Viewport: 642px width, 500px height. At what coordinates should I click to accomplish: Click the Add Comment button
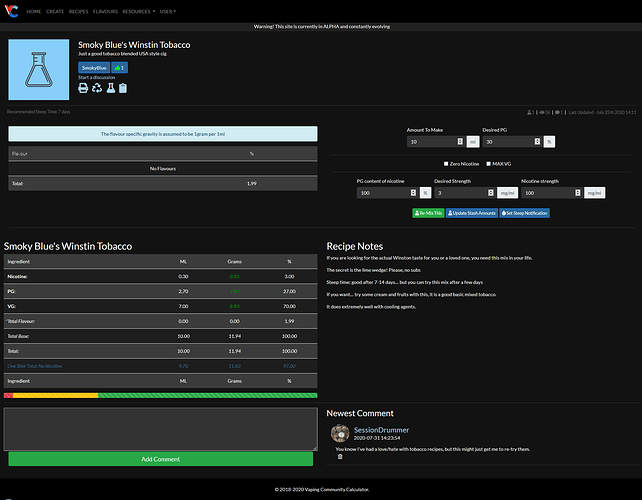(160, 459)
